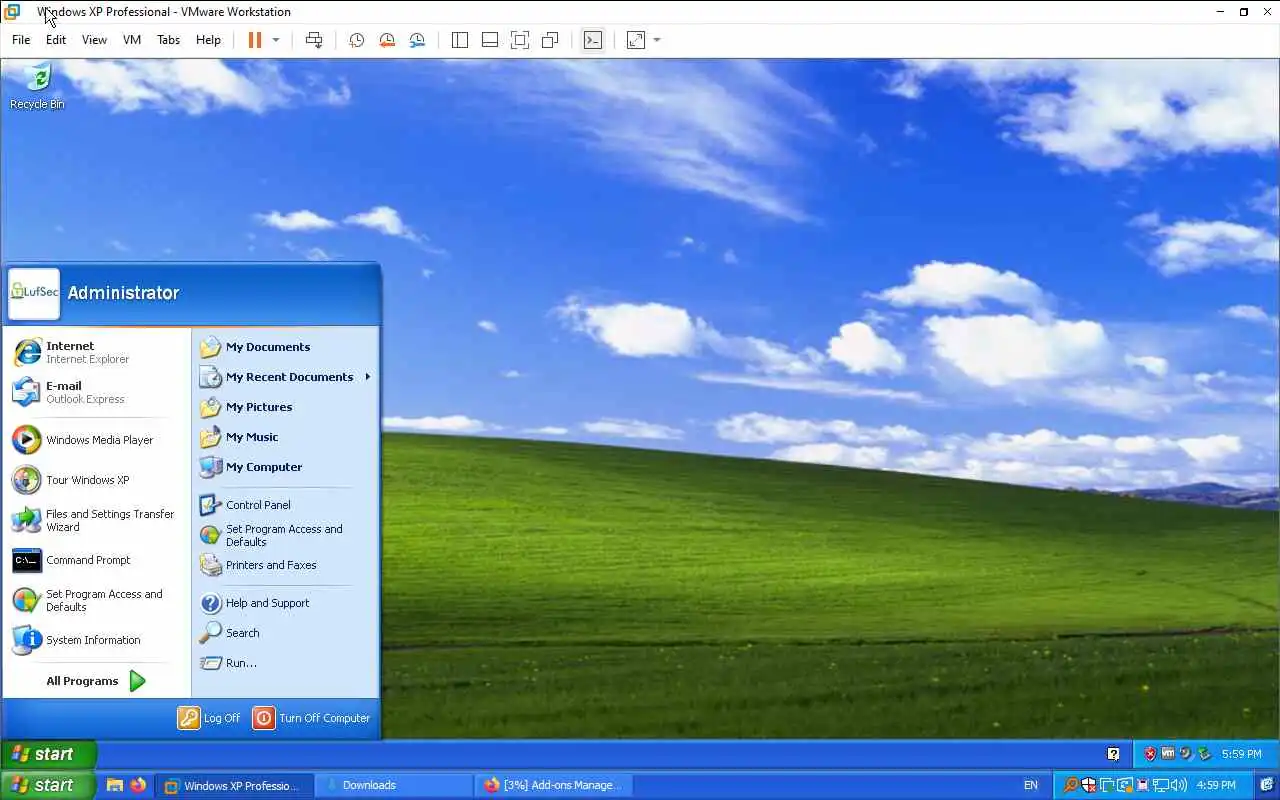1280x800 pixels.
Task: Click the magnifier tray icon near 4:59 PM
Action: click(x=1071, y=785)
